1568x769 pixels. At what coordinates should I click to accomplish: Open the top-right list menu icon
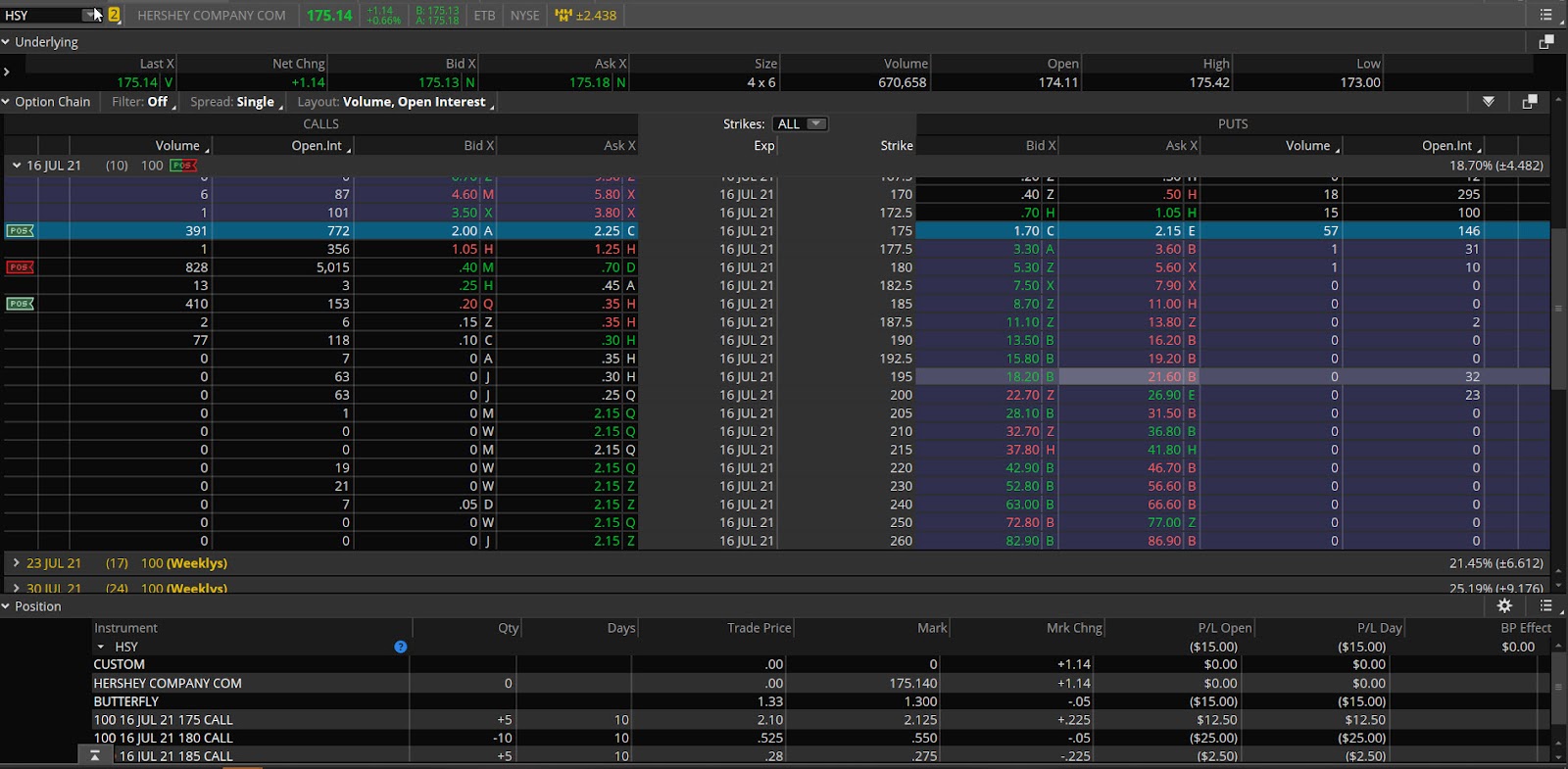coord(1545,15)
